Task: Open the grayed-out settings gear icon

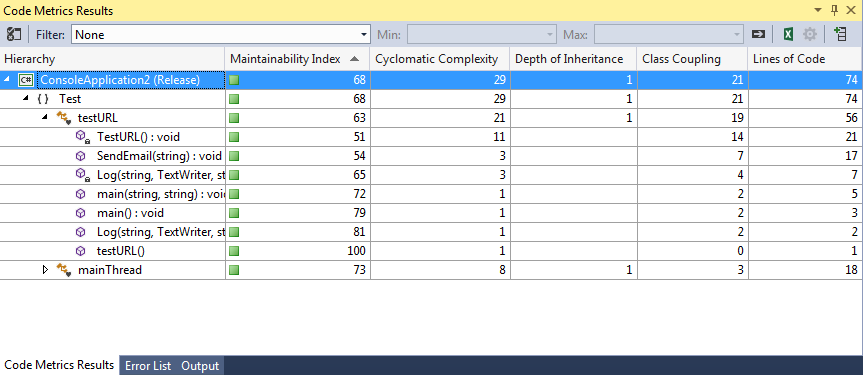Action: tap(809, 35)
